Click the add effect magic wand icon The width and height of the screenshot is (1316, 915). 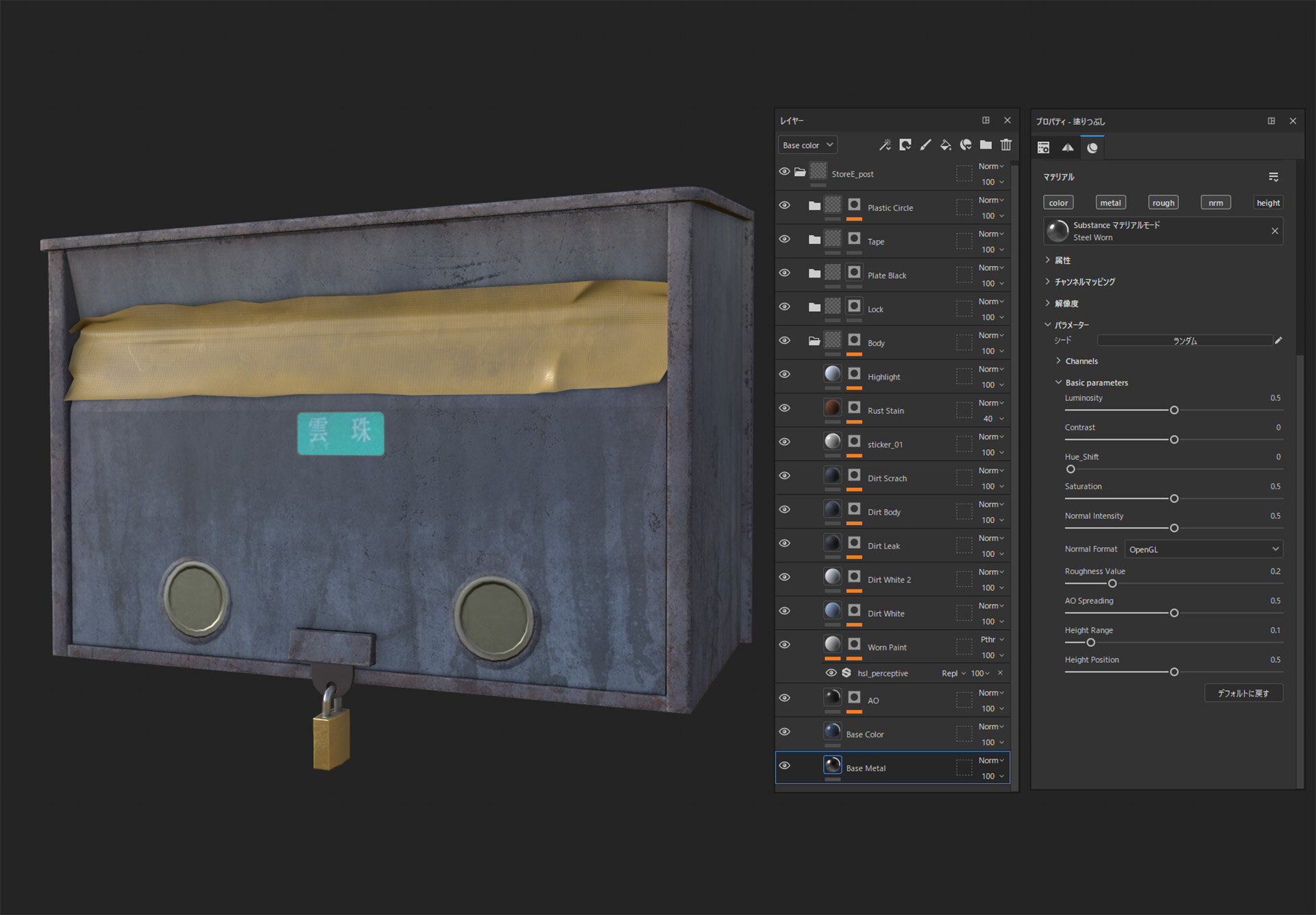(885, 145)
